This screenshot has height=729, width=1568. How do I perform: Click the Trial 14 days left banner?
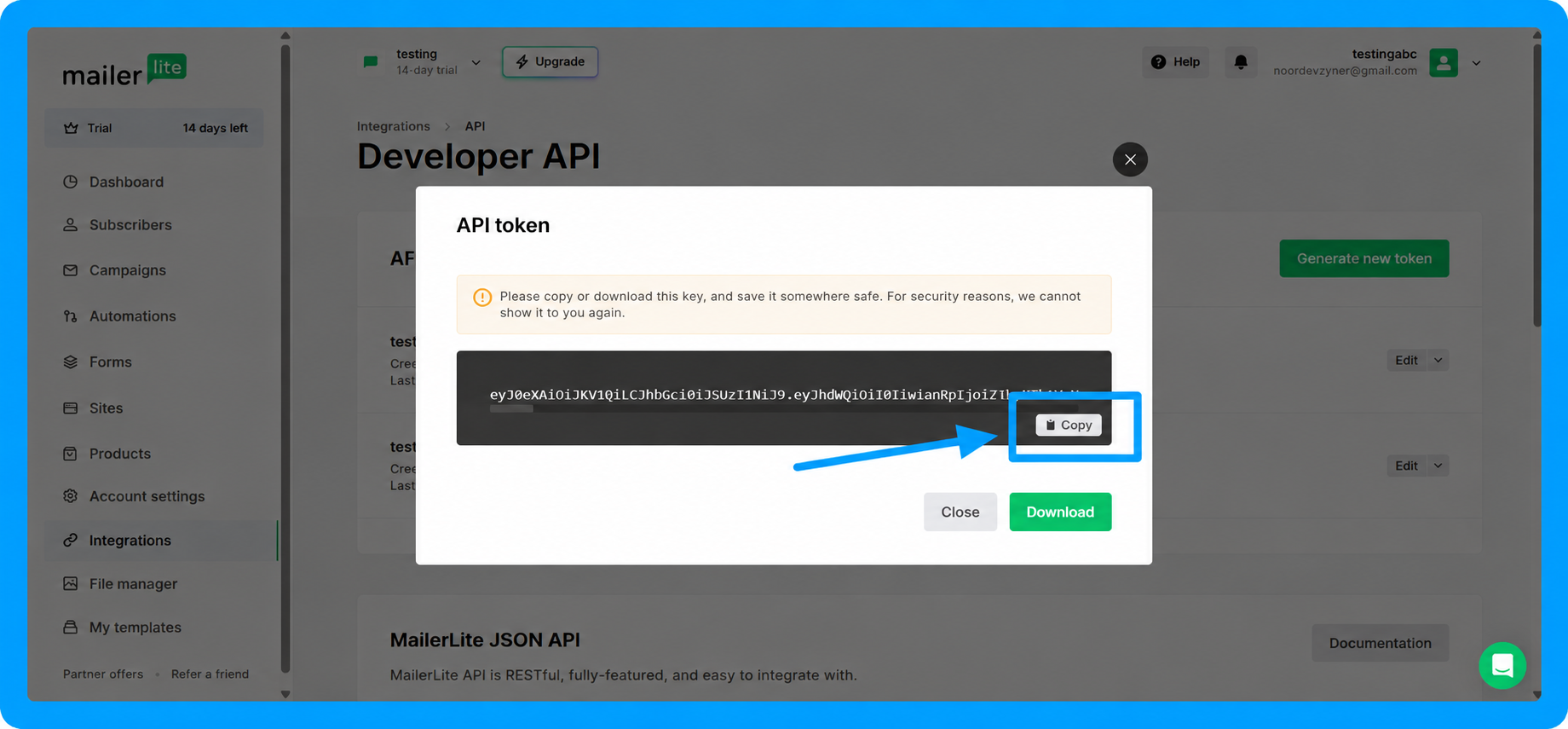click(x=154, y=128)
